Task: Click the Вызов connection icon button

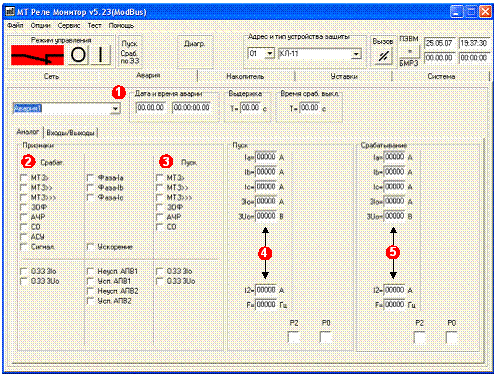Action: pos(383,56)
